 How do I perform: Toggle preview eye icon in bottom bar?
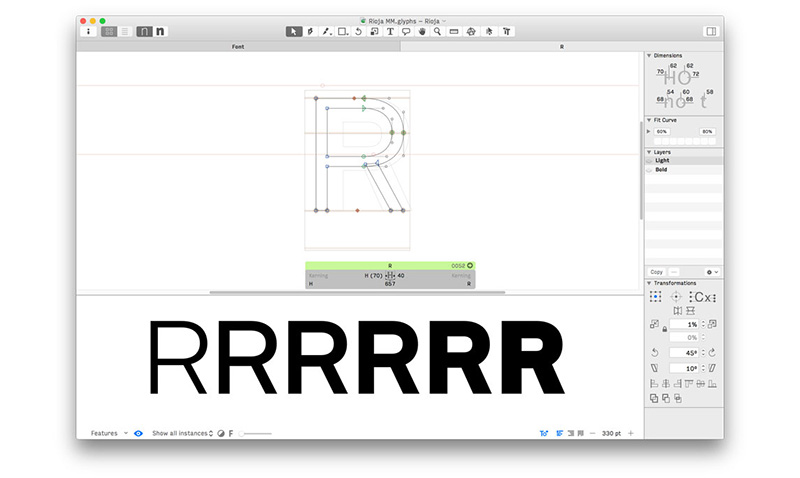coord(138,433)
